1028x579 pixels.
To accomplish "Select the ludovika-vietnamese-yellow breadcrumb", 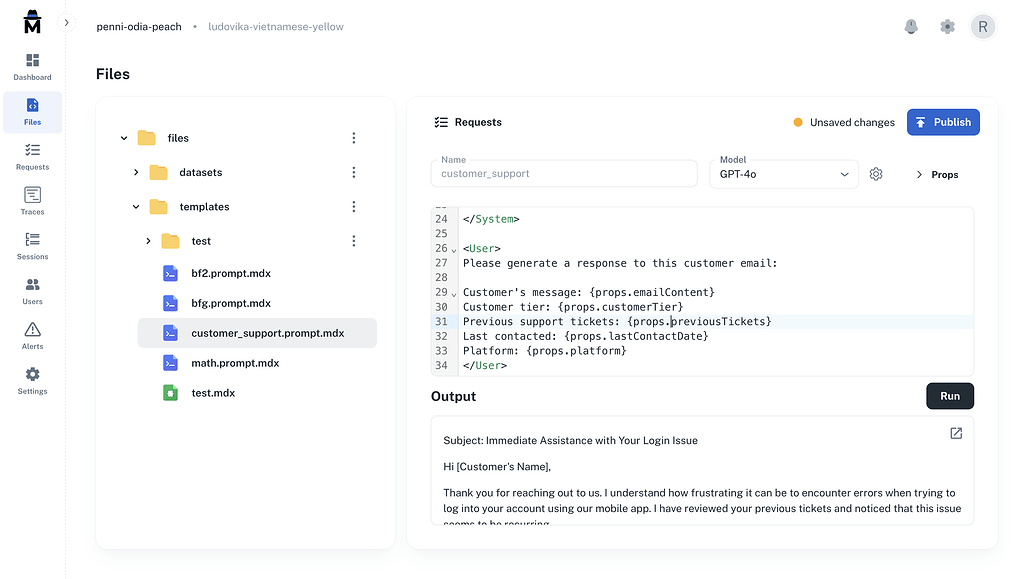I will (x=276, y=27).
